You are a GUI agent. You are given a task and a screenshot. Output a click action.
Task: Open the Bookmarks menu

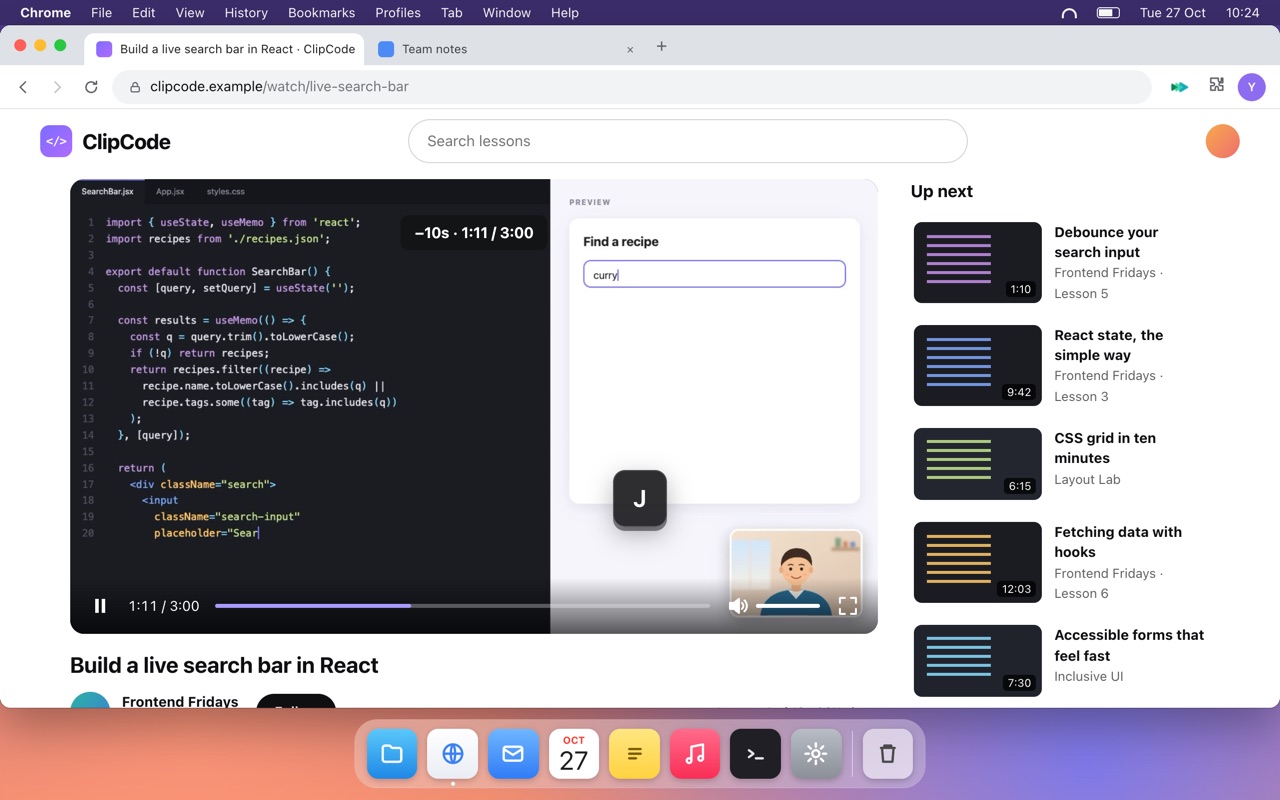tap(321, 13)
